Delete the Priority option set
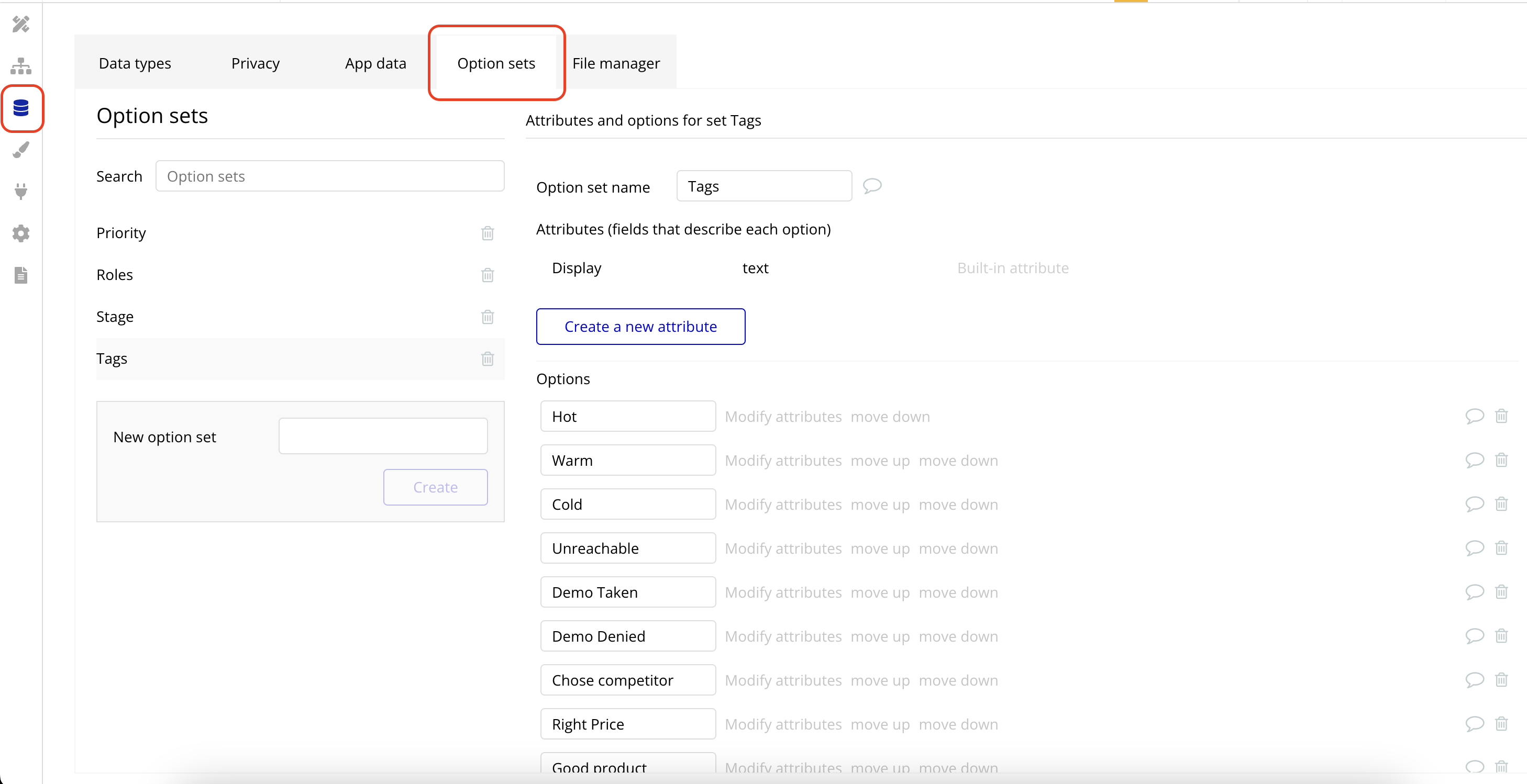The image size is (1527, 784). [x=487, y=233]
